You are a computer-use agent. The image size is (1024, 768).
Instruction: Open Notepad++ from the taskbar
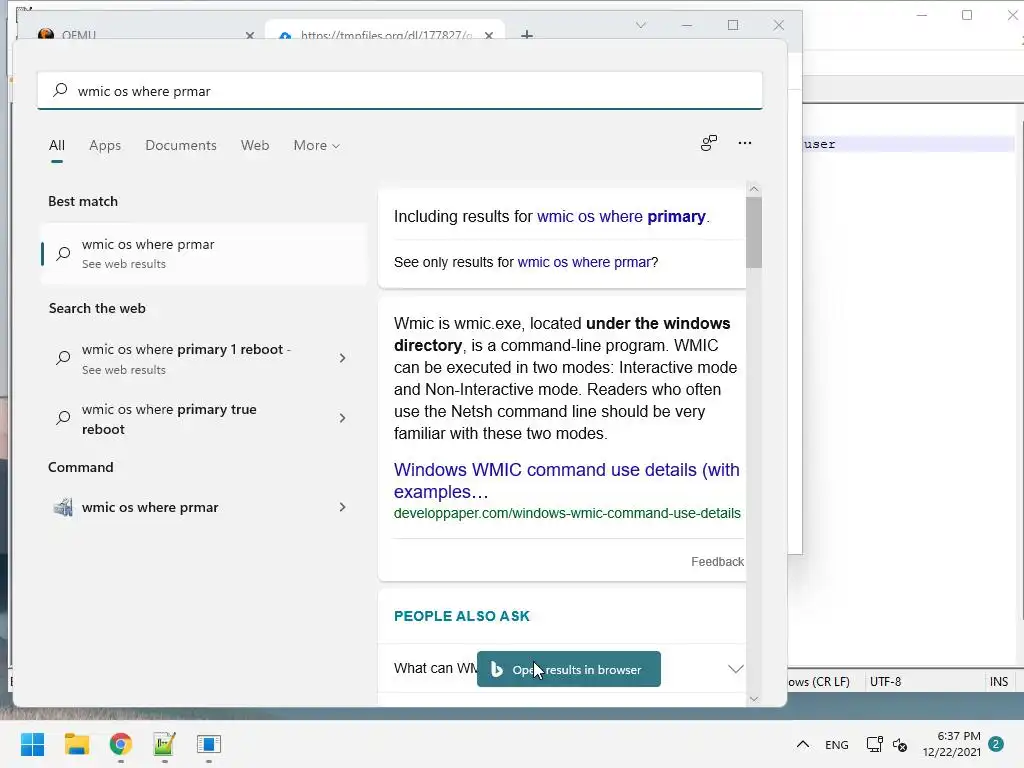tap(165, 744)
